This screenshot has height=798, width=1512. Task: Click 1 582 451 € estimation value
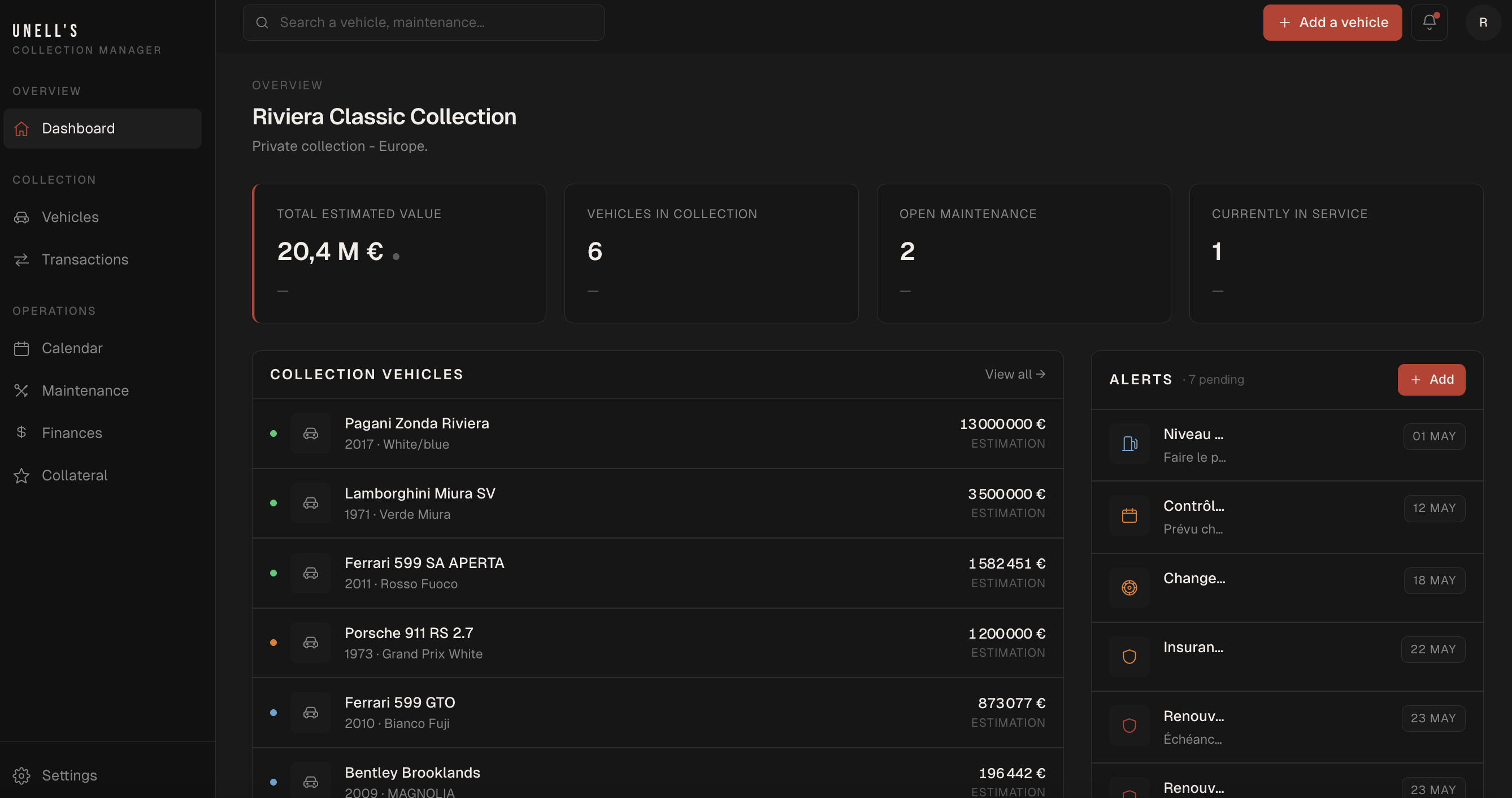tap(1007, 563)
